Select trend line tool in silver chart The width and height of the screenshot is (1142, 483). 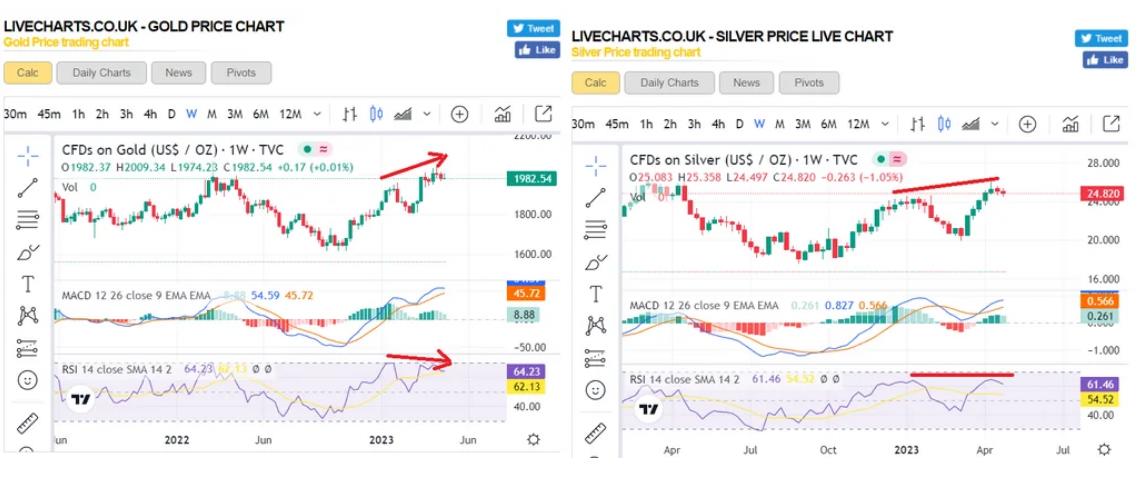[596, 197]
